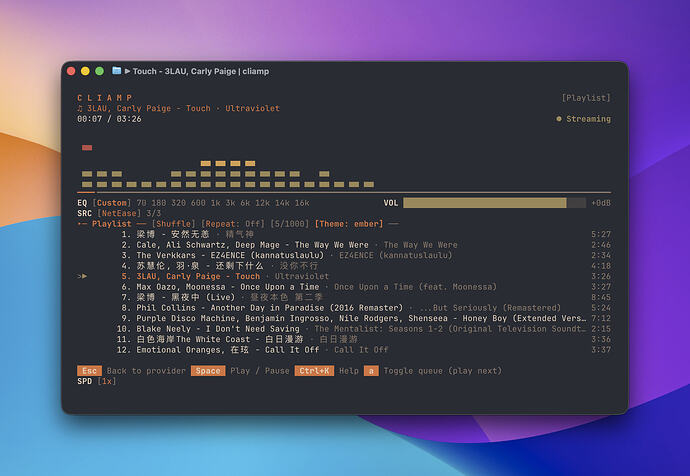Change the [Custom] EQ preset
690x476 pixels.
112,203
